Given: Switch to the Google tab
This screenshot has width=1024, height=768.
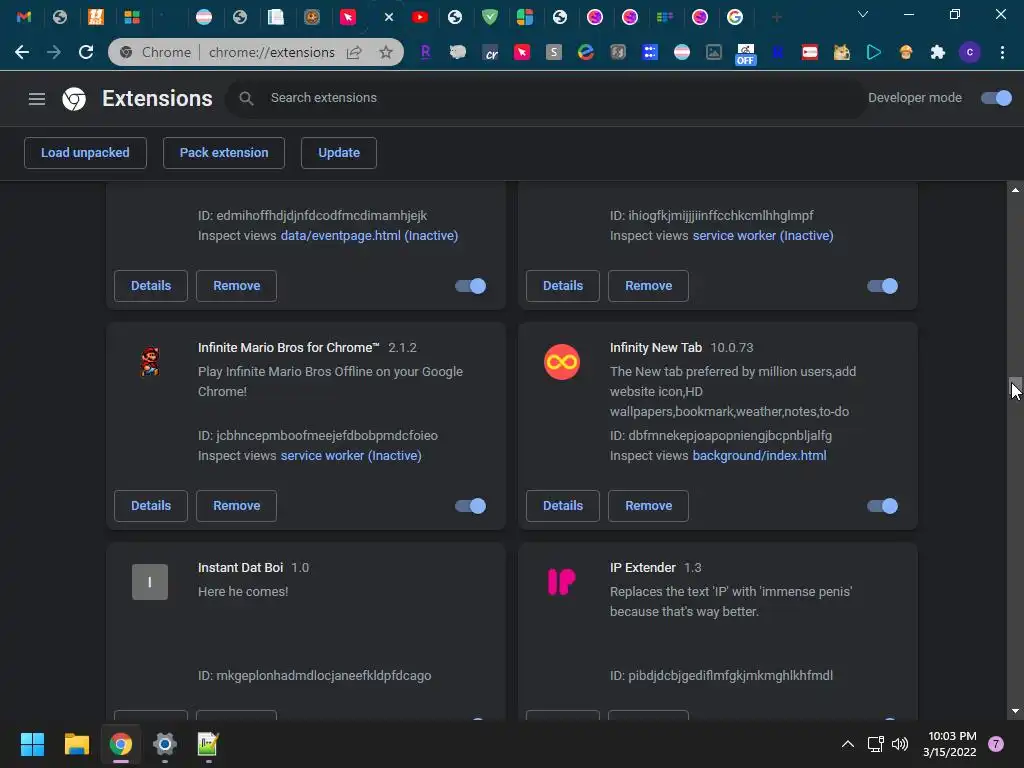Looking at the screenshot, I should point(735,17).
